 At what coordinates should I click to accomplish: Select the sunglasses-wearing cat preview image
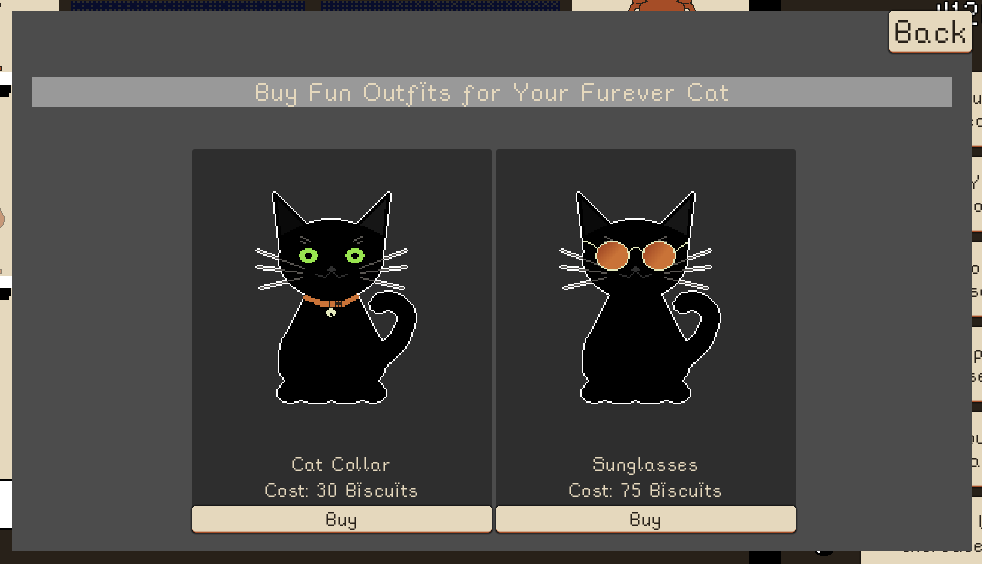pos(640,297)
